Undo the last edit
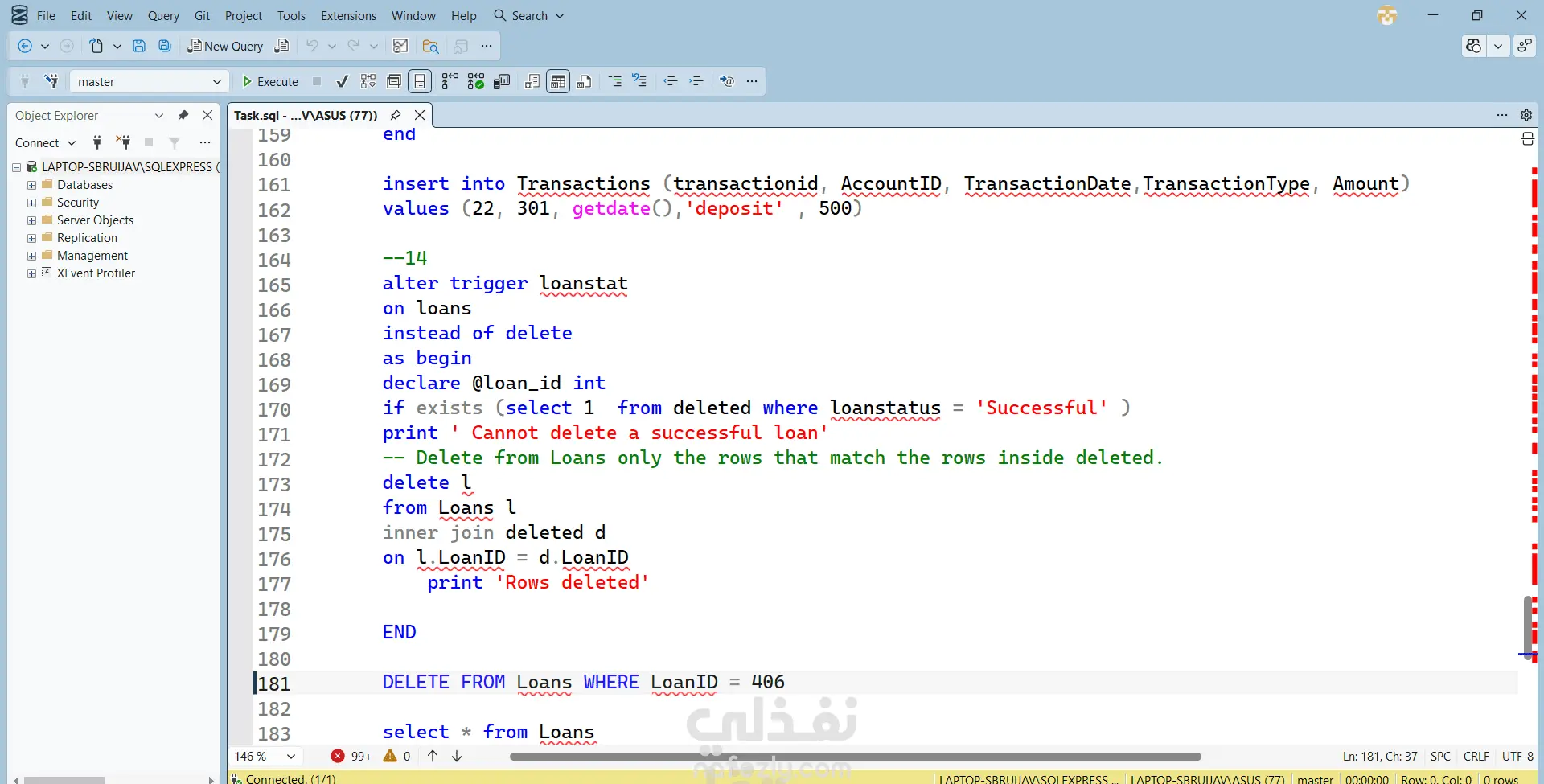Image resolution: width=1544 pixels, height=784 pixels. point(312,47)
